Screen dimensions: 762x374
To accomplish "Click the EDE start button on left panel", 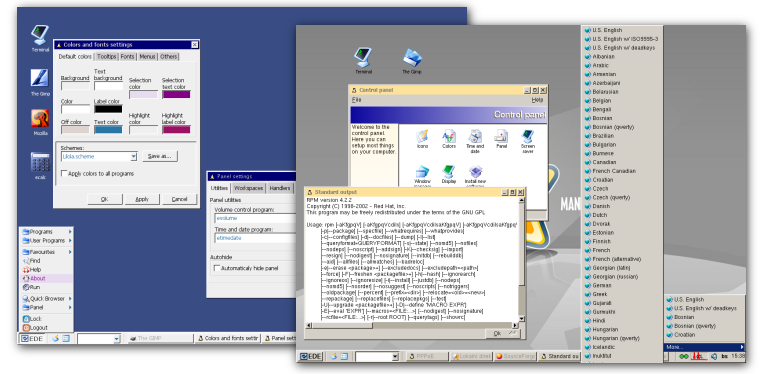I will pyautogui.click(x=32, y=339).
